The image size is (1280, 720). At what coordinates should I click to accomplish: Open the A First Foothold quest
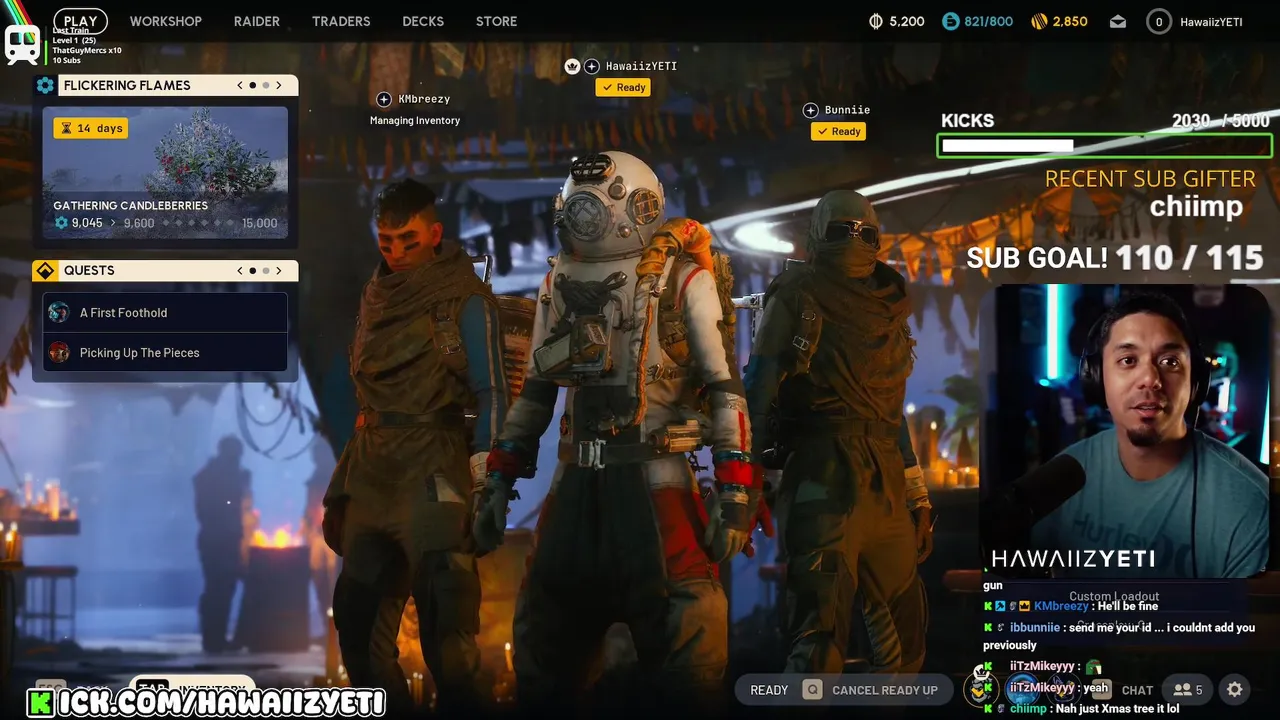click(165, 313)
